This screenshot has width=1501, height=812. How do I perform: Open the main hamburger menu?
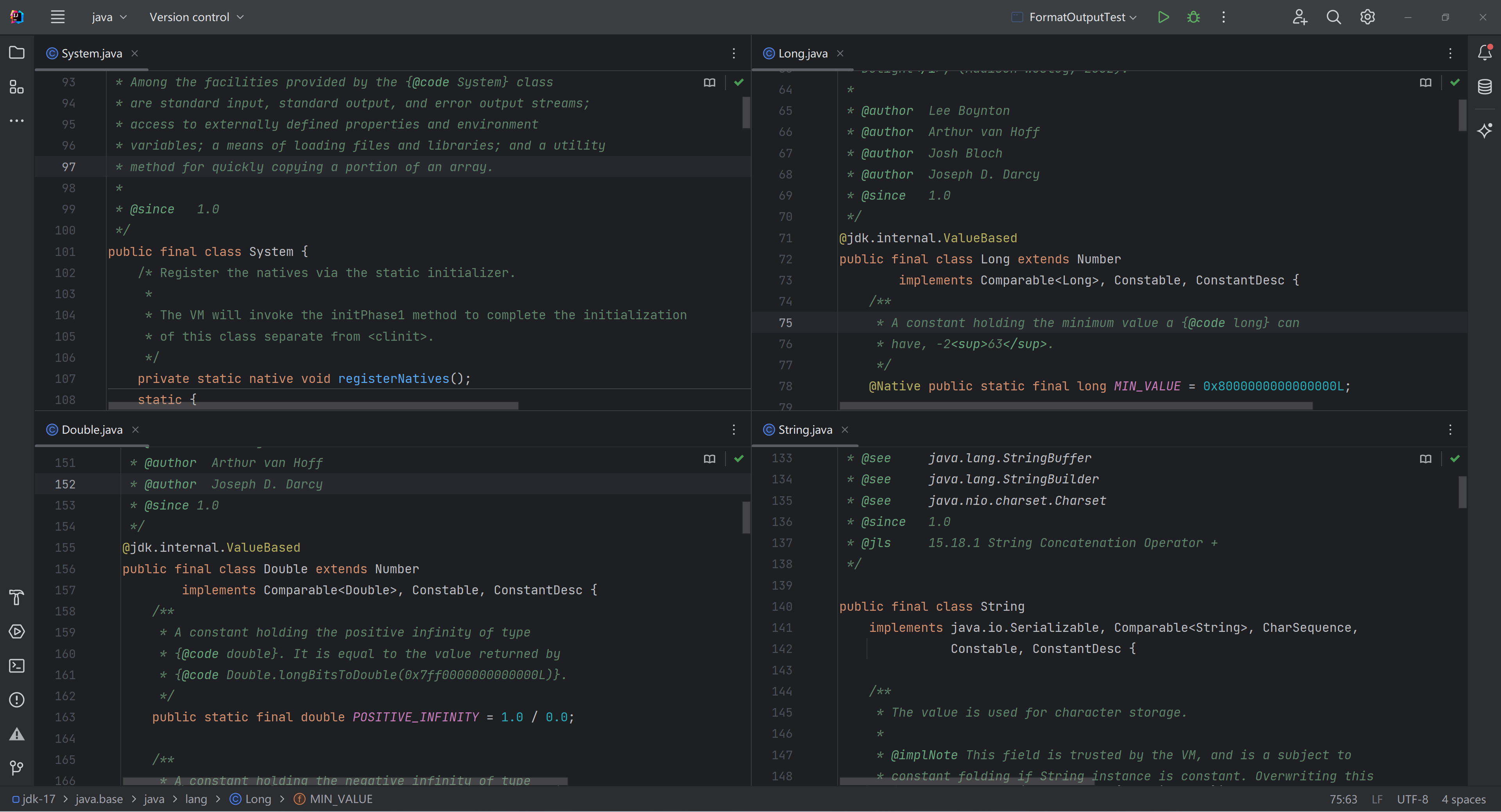coord(57,17)
